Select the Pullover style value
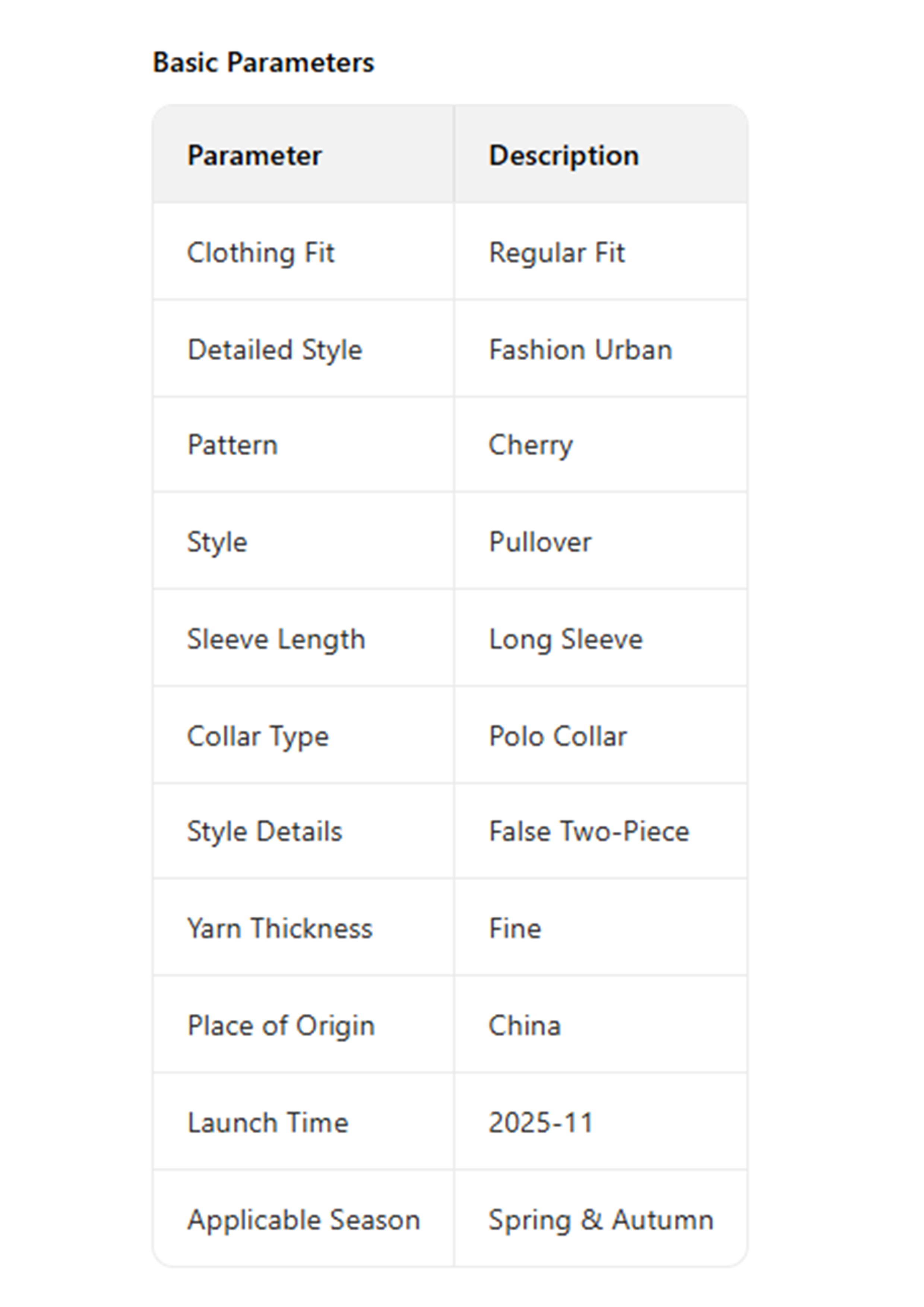The width and height of the screenshot is (924, 1307). coord(540,542)
